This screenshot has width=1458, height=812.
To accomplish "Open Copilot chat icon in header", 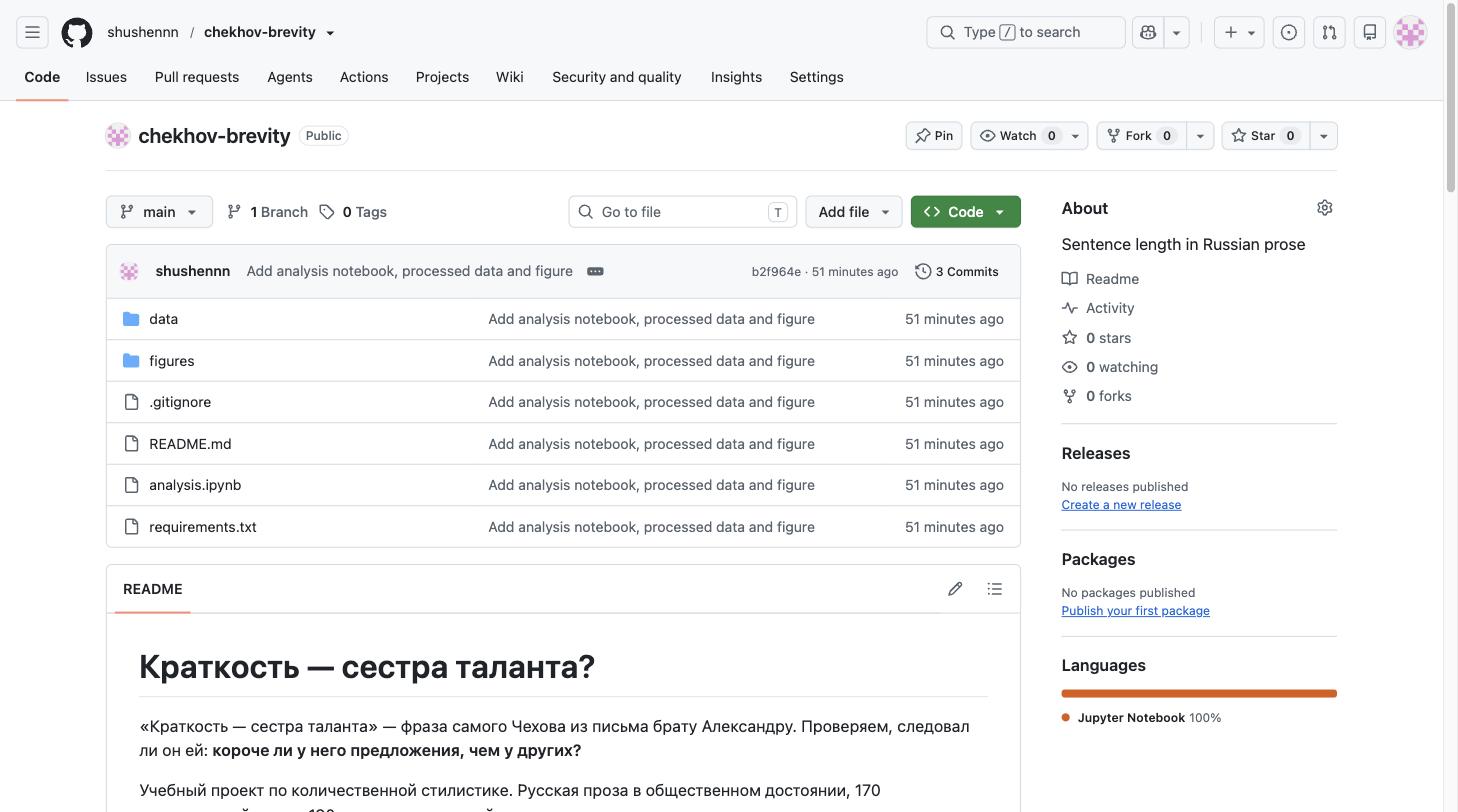I will coord(1148,32).
